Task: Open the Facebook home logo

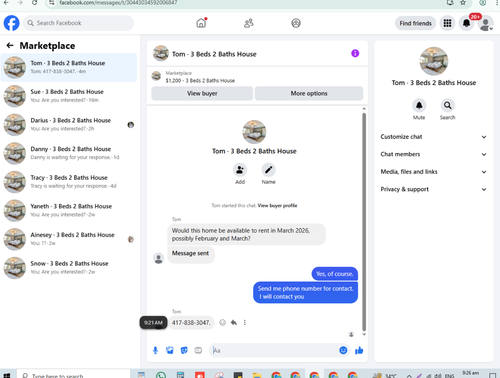Action: click(x=12, y=23)
